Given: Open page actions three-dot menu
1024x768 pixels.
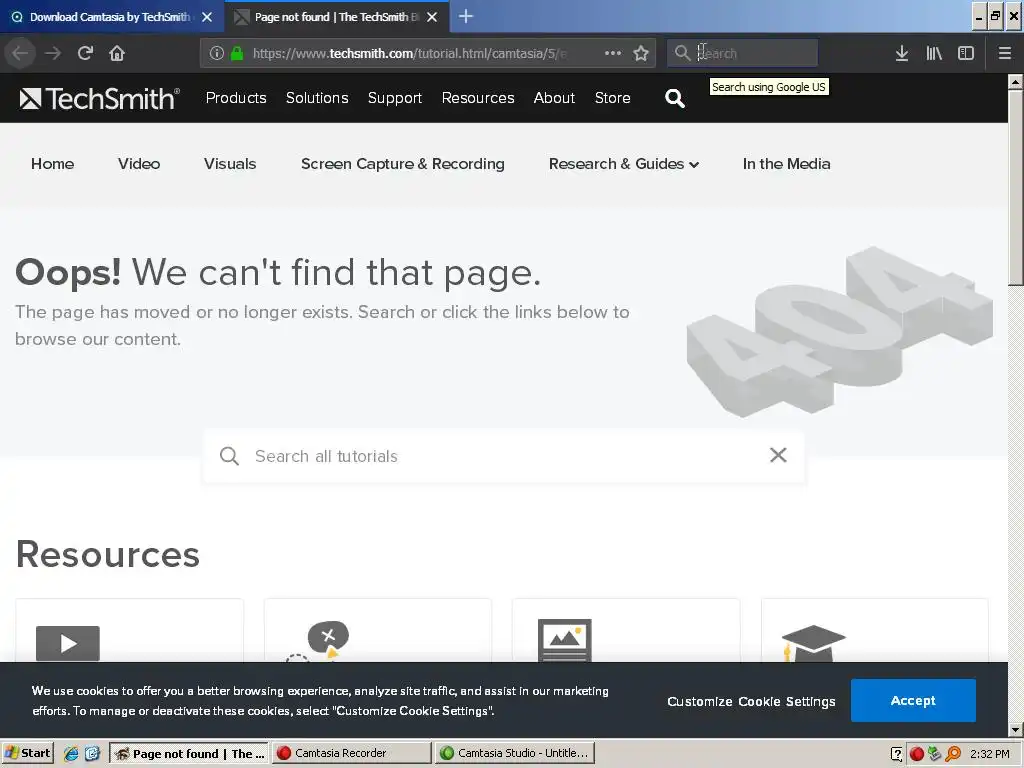Looking at the screenshot, I should click(x=613, y=53).
